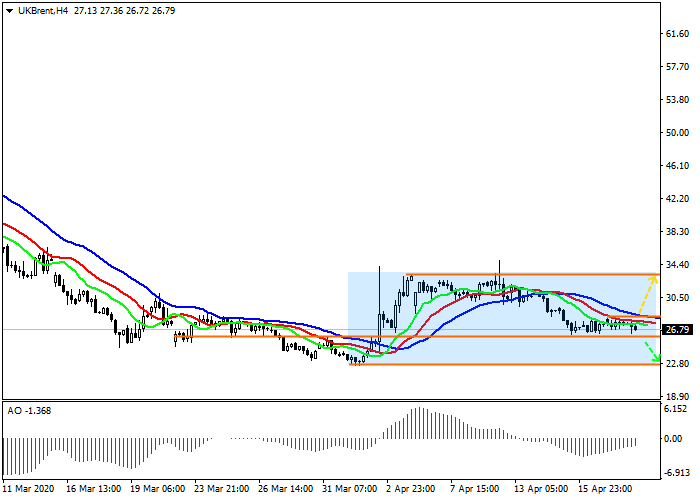This screenshot has height=500, width=700.
Task: Click the 15 Apr 23:00 time label
Action: (606, 489)
